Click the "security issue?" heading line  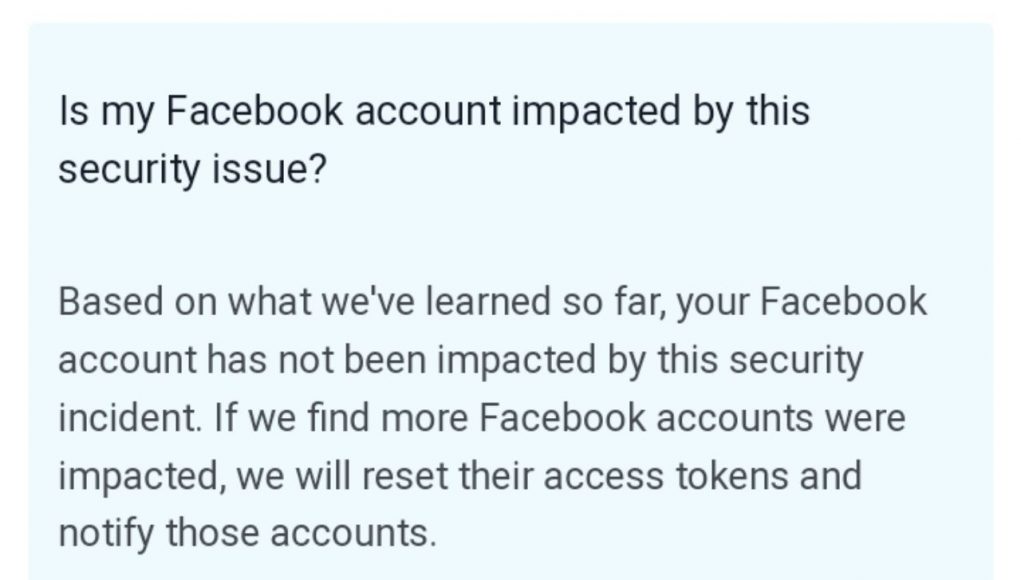tap(192, 169)
